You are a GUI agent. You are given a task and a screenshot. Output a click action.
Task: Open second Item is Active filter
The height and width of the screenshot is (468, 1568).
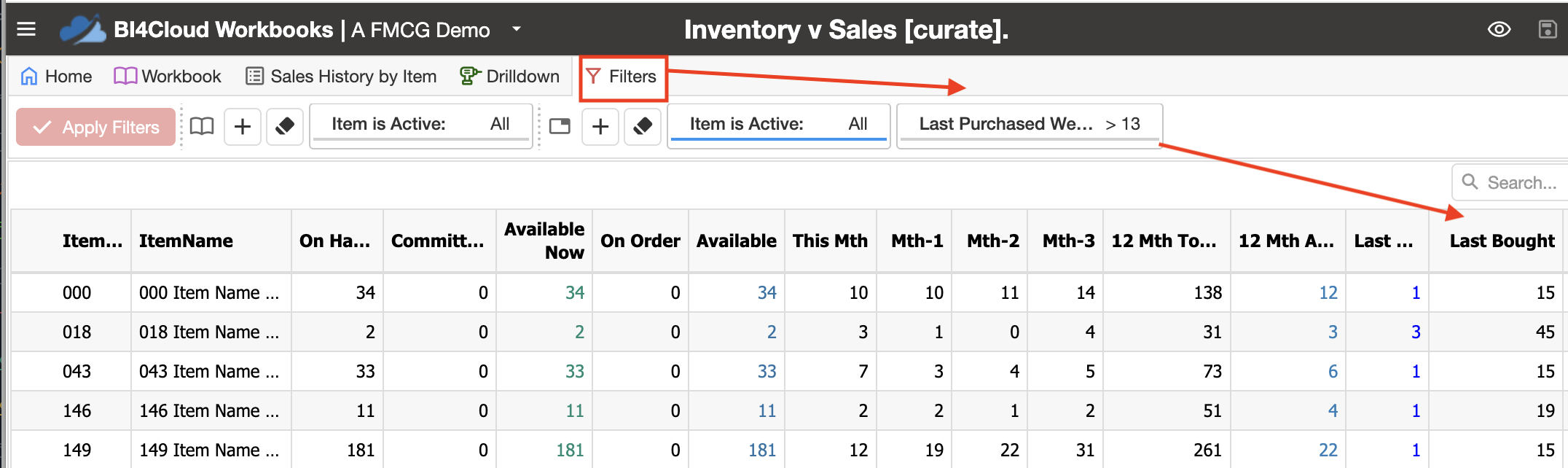779,125
